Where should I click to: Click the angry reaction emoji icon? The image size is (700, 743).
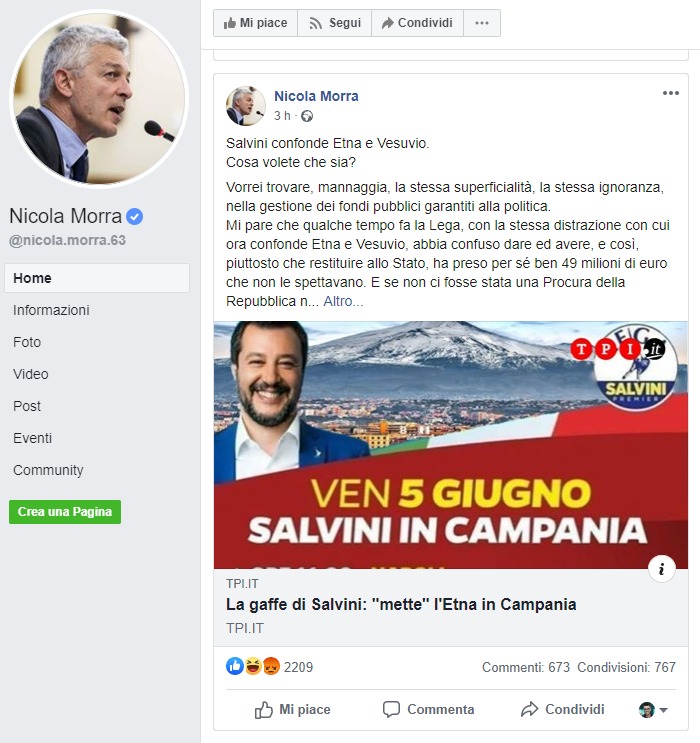point(271,666)
